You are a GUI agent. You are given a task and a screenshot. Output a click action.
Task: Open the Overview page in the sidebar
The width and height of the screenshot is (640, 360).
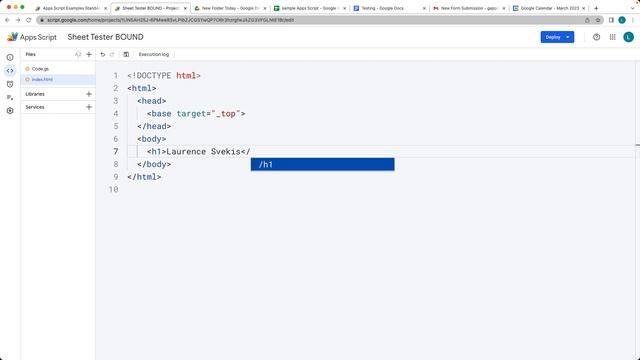coord(10,58)
